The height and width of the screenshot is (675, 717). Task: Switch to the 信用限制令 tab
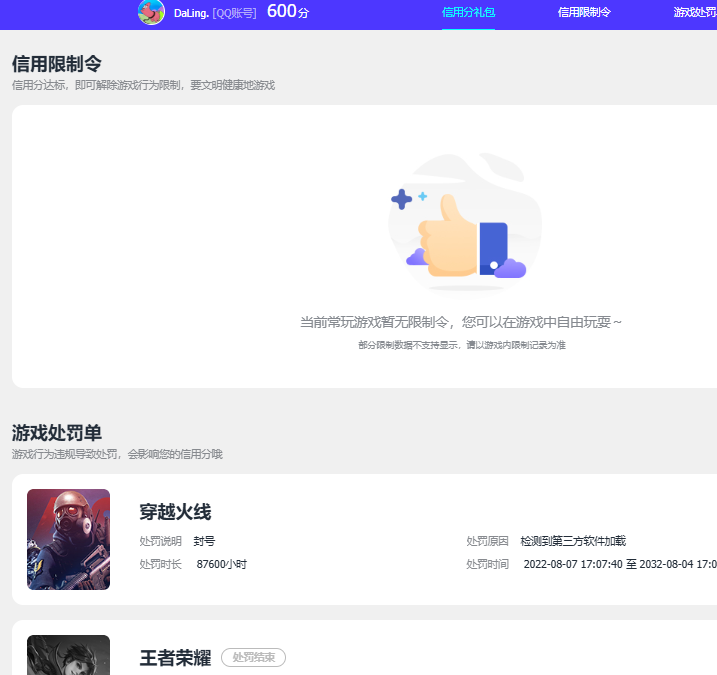(x=584, y=12)
